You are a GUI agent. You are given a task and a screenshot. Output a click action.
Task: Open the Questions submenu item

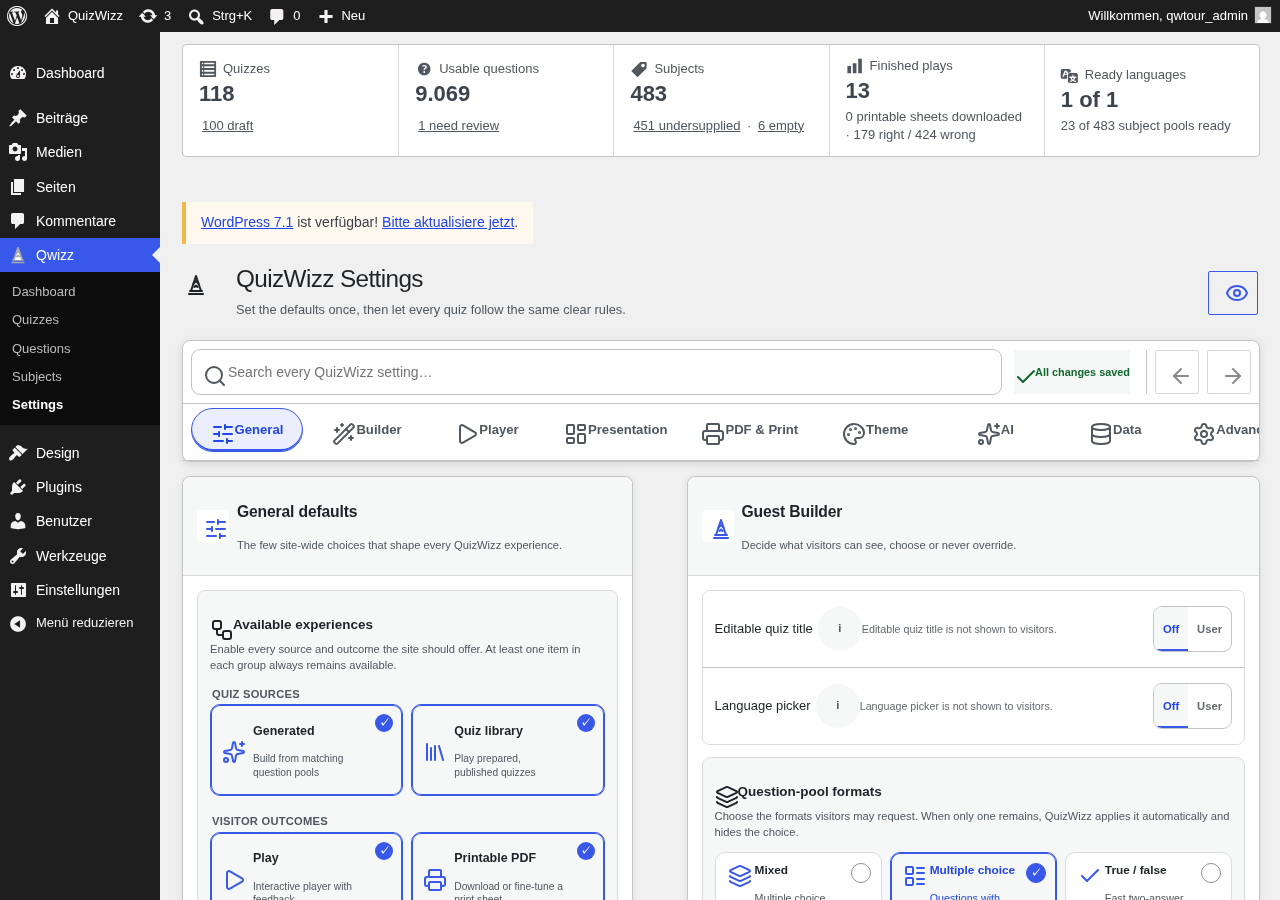coord(41,348)
